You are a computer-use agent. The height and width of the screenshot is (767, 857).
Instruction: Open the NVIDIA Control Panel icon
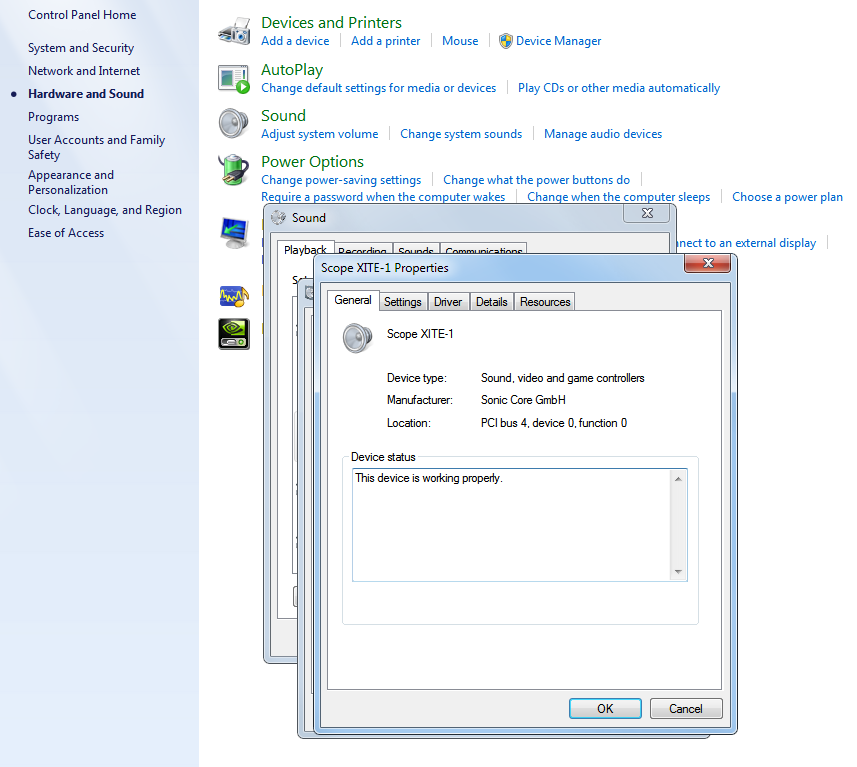pyautogui.click(x=234, y=334)
